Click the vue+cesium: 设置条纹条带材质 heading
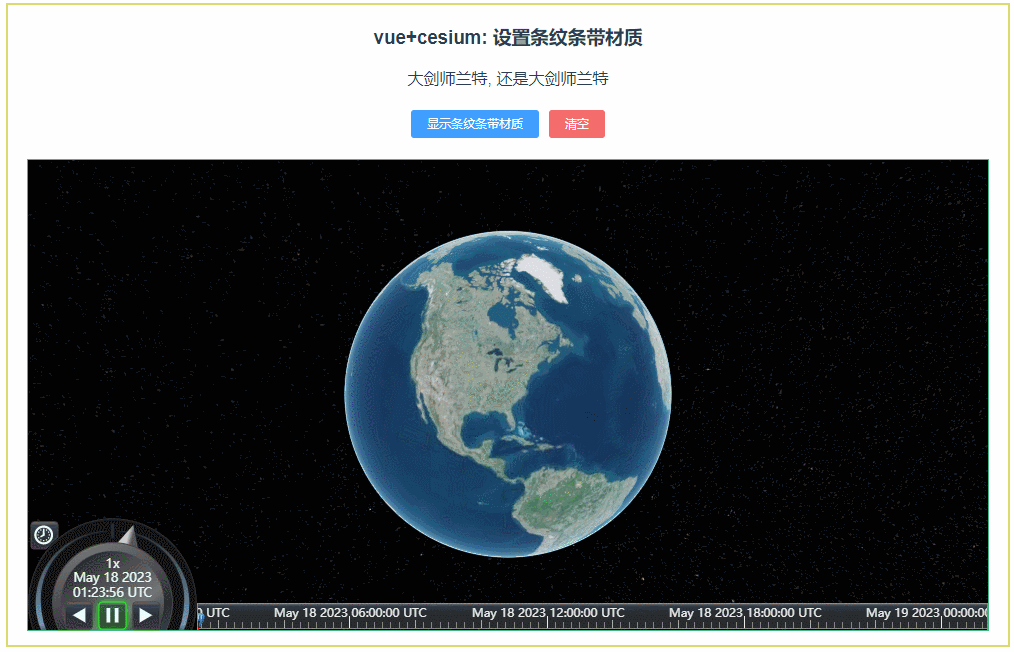The width and height of the screenshot is (1014, 652). pyautogui.click(x=508, y=38)
